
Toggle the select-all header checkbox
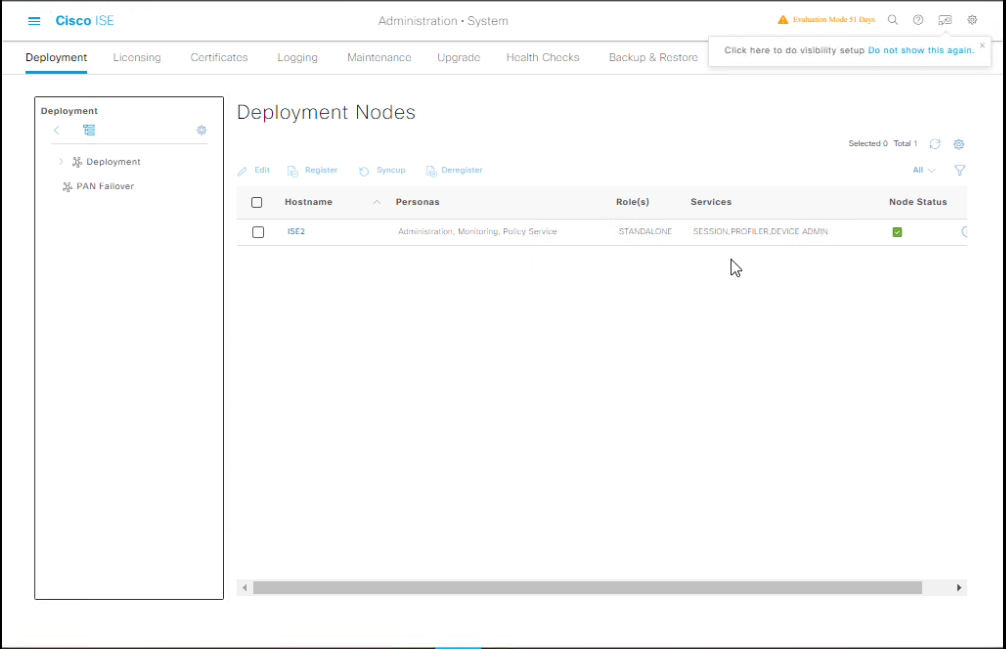click(x=257, y=202)
